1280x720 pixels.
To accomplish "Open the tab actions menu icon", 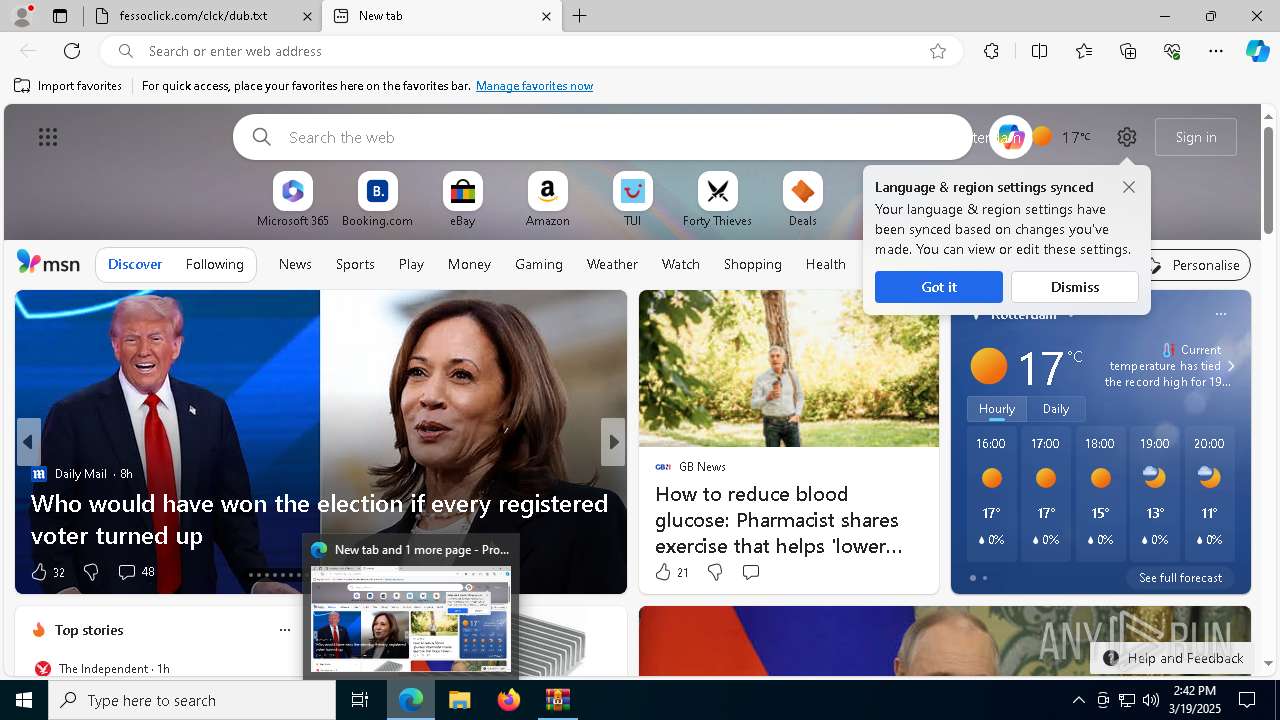I will point(60,16).
